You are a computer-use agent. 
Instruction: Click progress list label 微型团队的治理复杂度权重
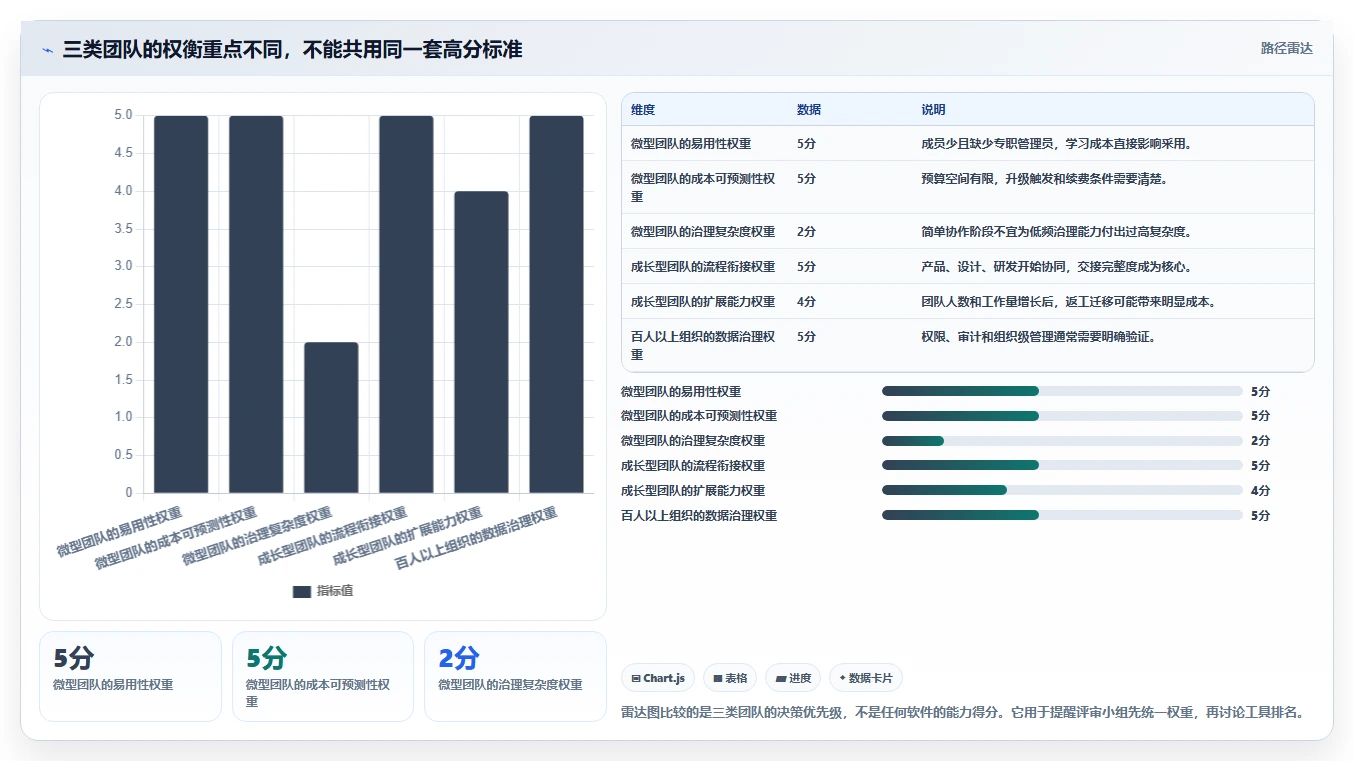[693, 441]
